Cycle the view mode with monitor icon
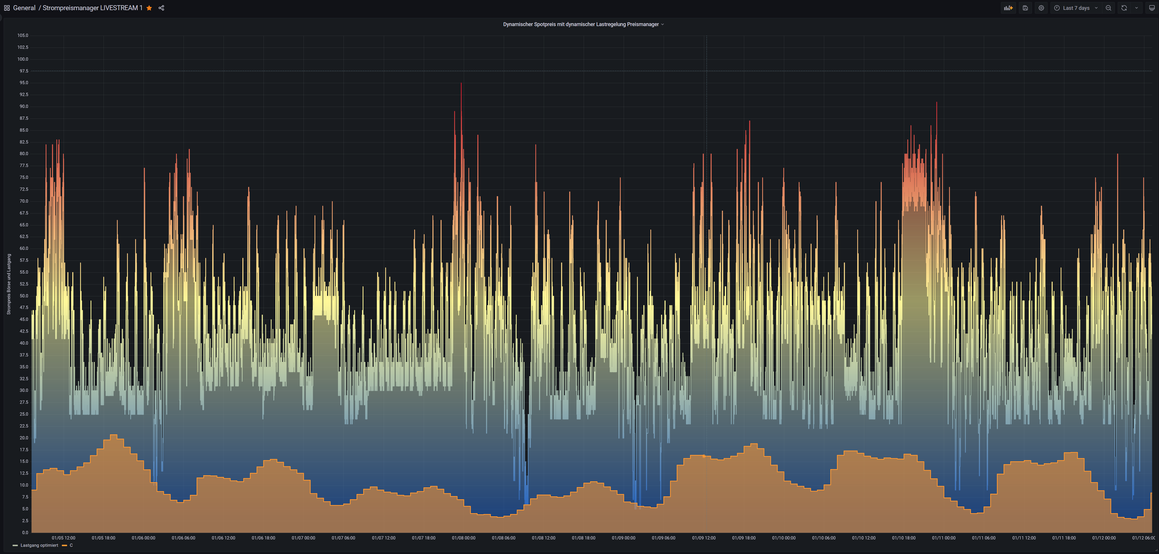Image resolution: width=1159 pixels, height=554 pixels. (x=1151, y=7)
